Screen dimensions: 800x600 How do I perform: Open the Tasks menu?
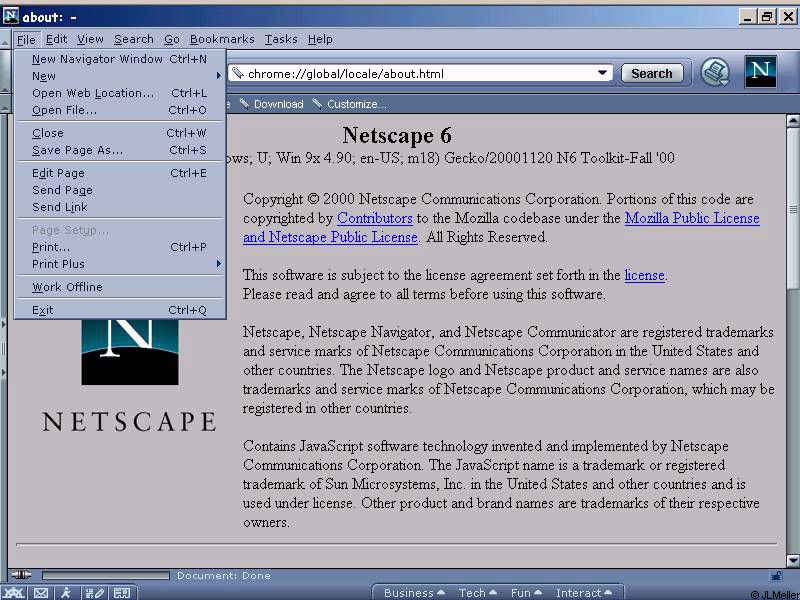(281, 39)
